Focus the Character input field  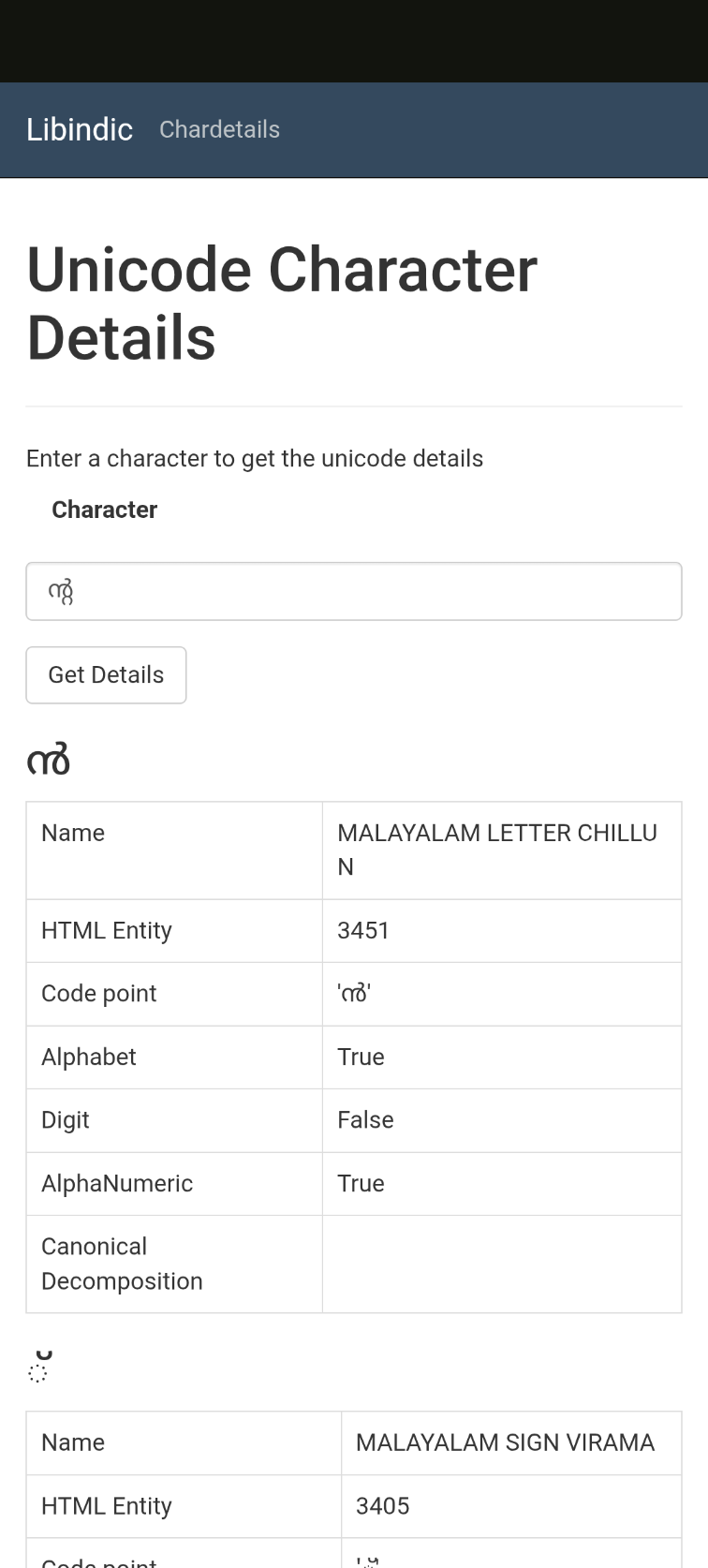[x=354, y=591]
